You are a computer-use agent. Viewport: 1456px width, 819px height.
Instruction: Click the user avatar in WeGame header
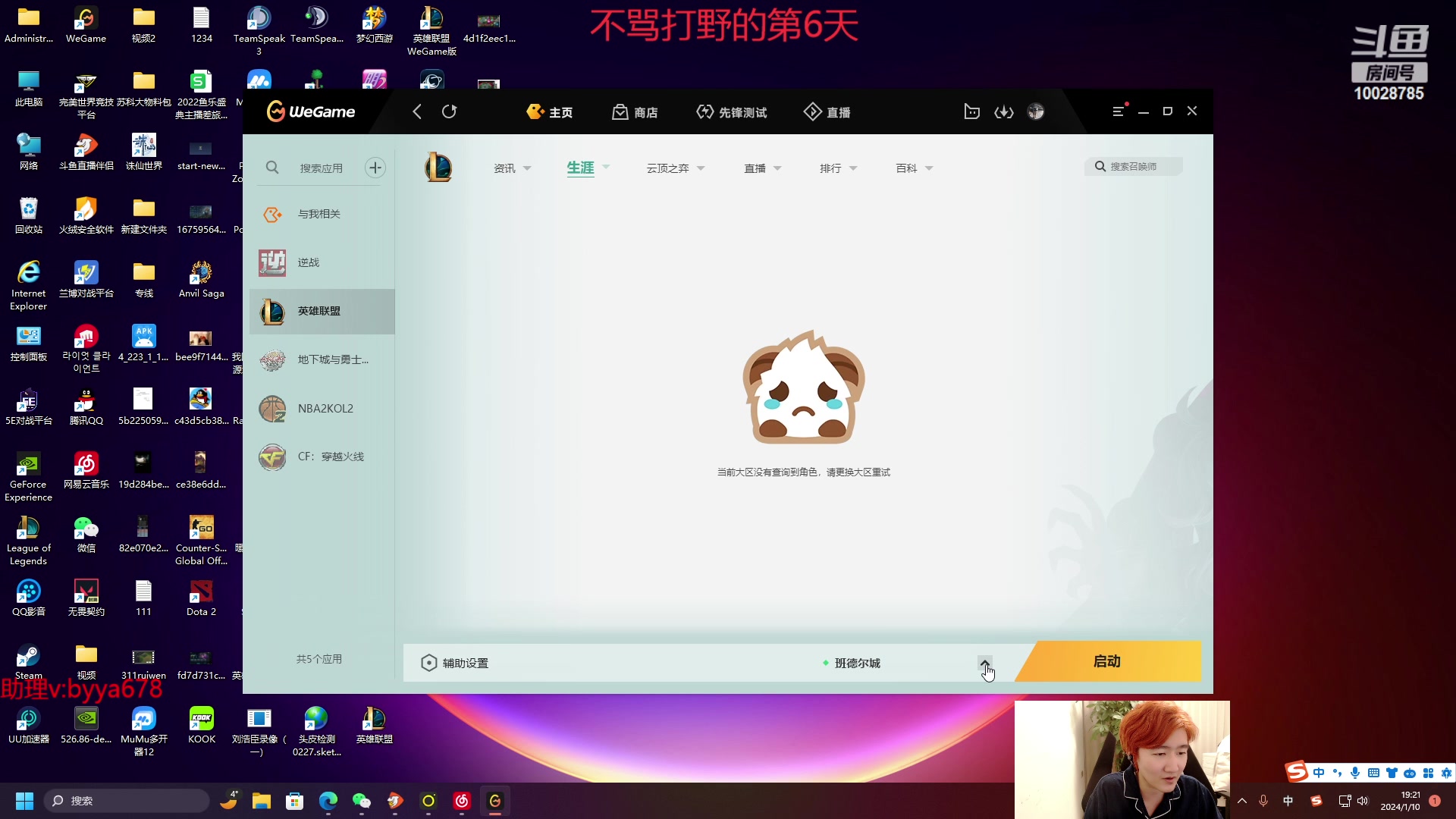coord(1036,111)
